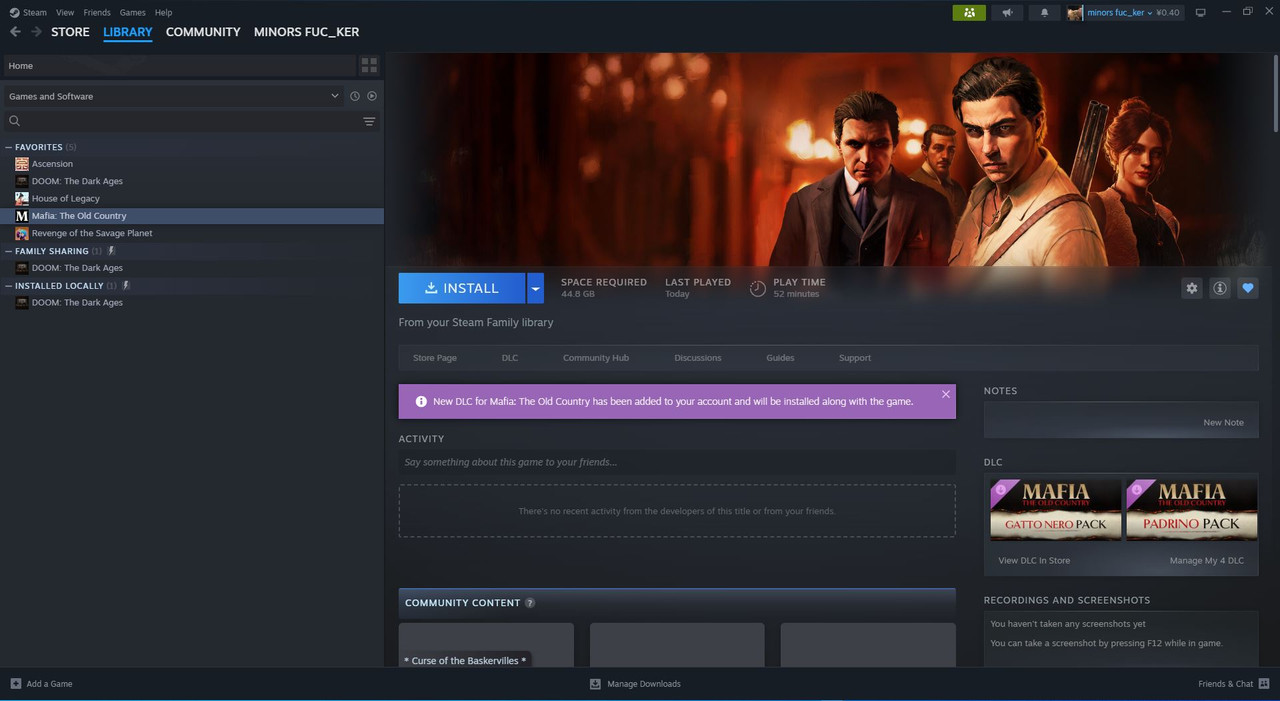Screen dimensions: 1280x701
Task: Open Gatto Nero Pack DLC thumbnail
Action: (1056, 510)
